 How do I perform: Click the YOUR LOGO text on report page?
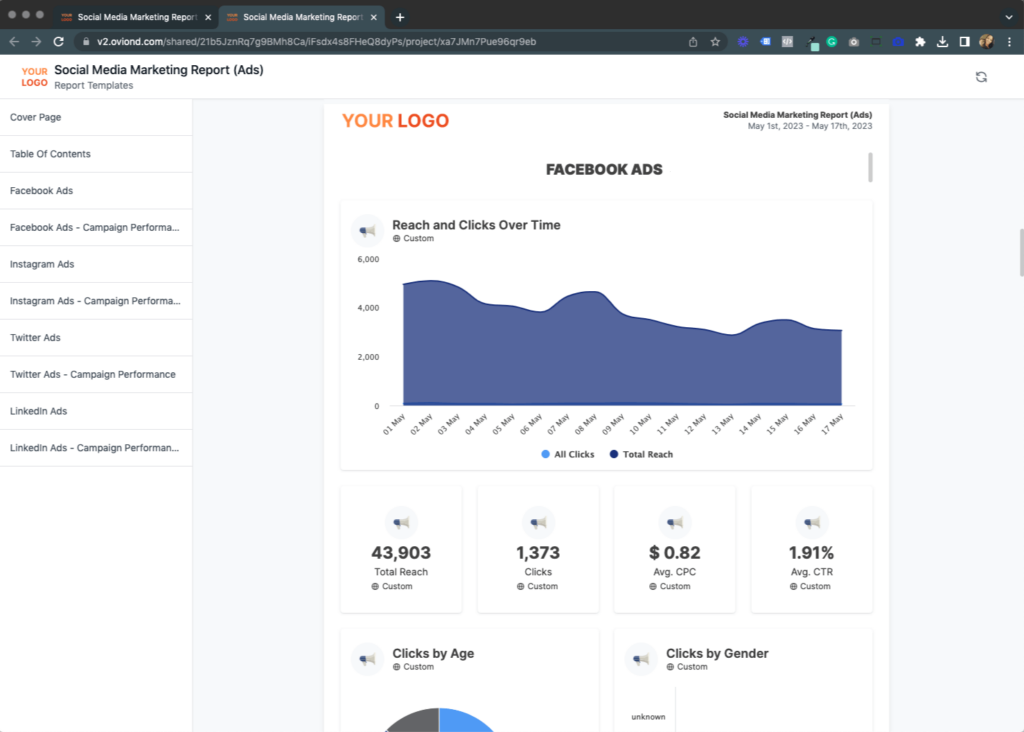coord(396,121)
